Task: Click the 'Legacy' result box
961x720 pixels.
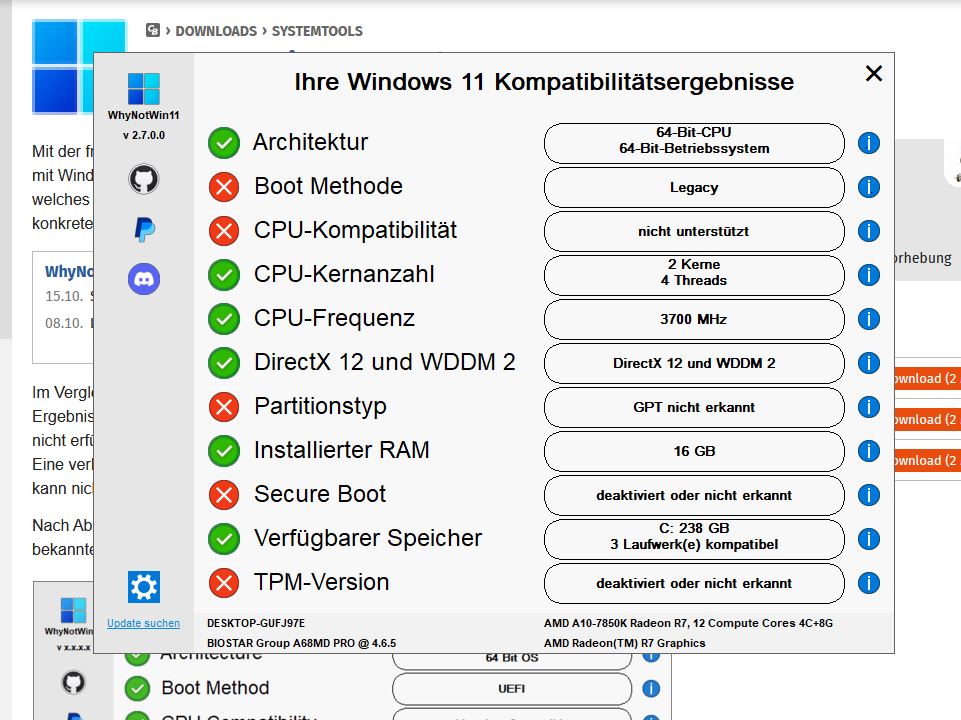Action: pos(694,187)
